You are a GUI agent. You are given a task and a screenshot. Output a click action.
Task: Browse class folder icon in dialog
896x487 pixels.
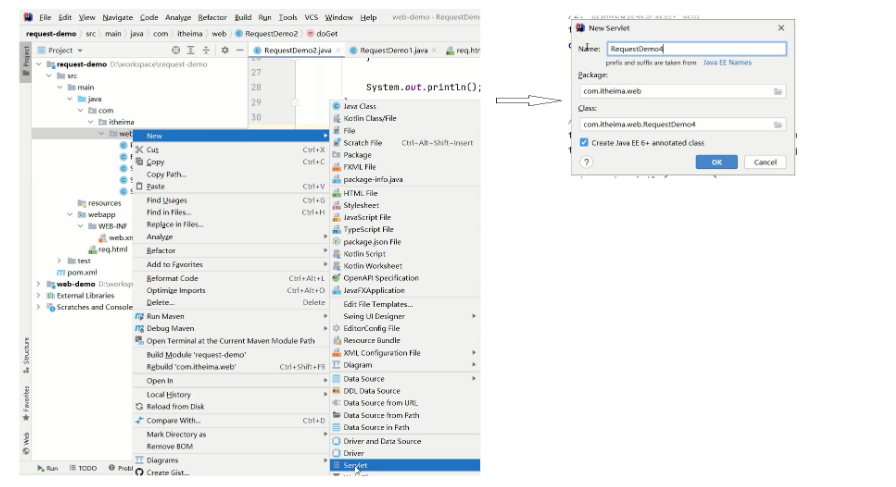pyautogui.click(x=778, y=125)
